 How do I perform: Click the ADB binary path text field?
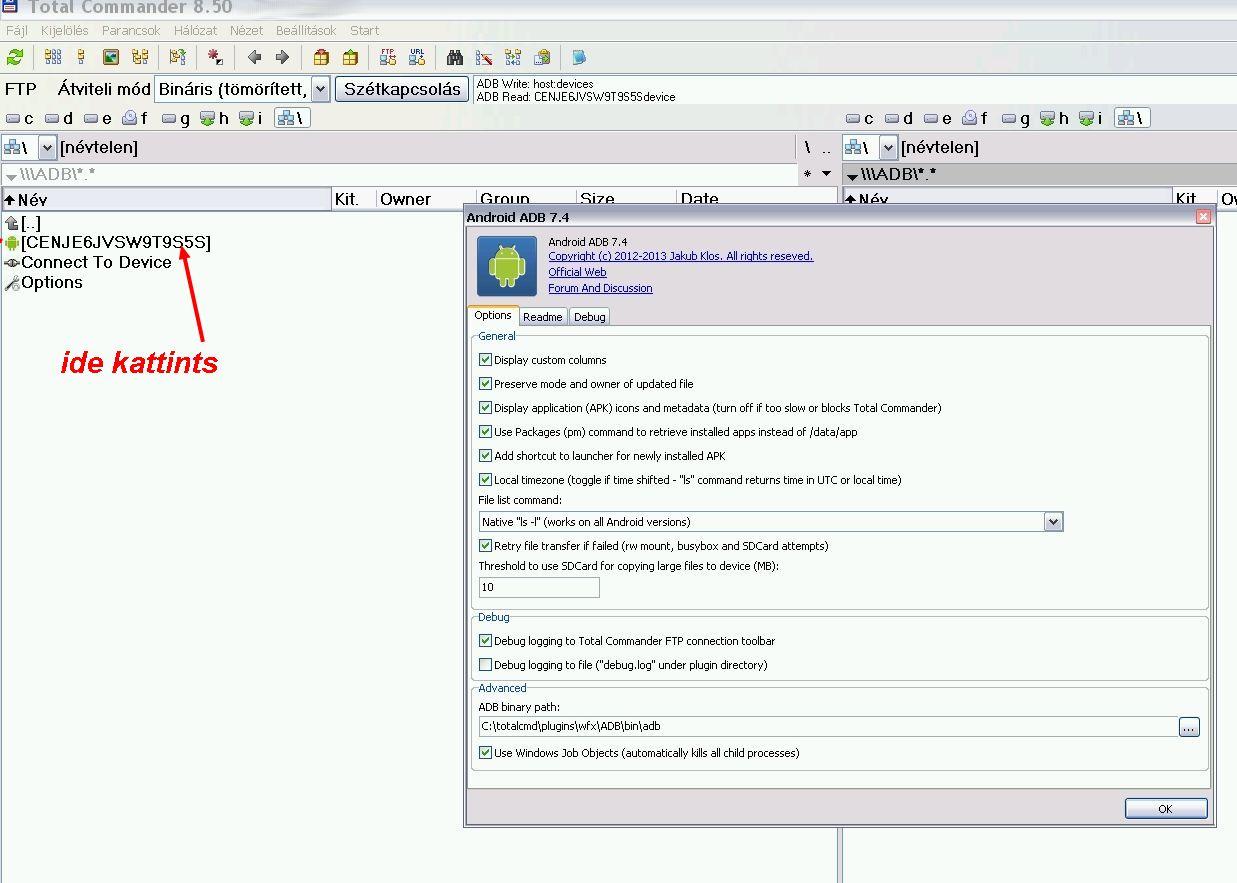[x=828, y=727]
